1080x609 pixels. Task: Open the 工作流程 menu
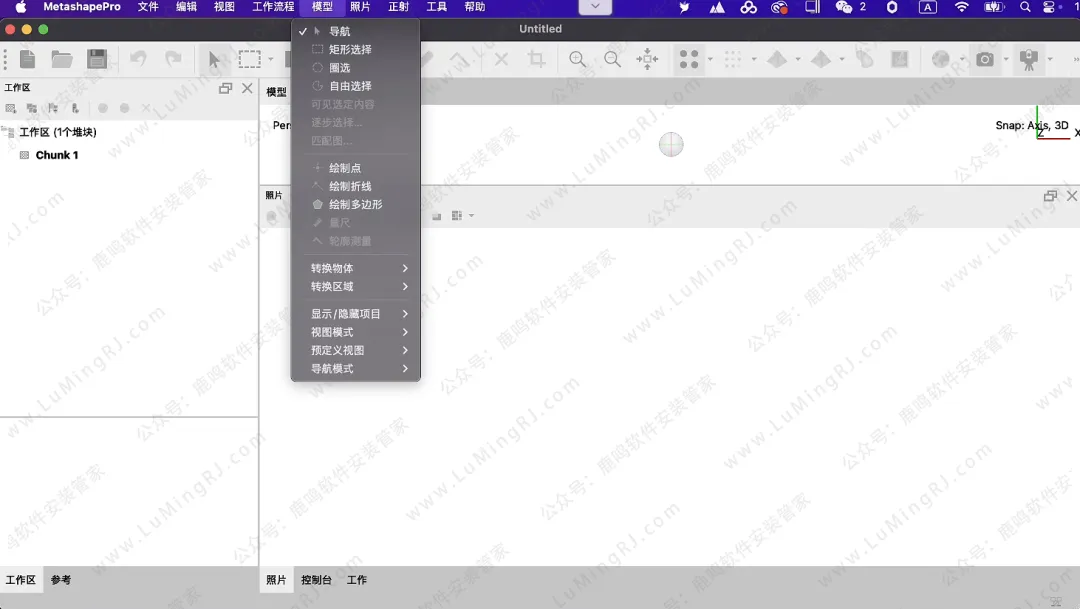click(273, 7)
